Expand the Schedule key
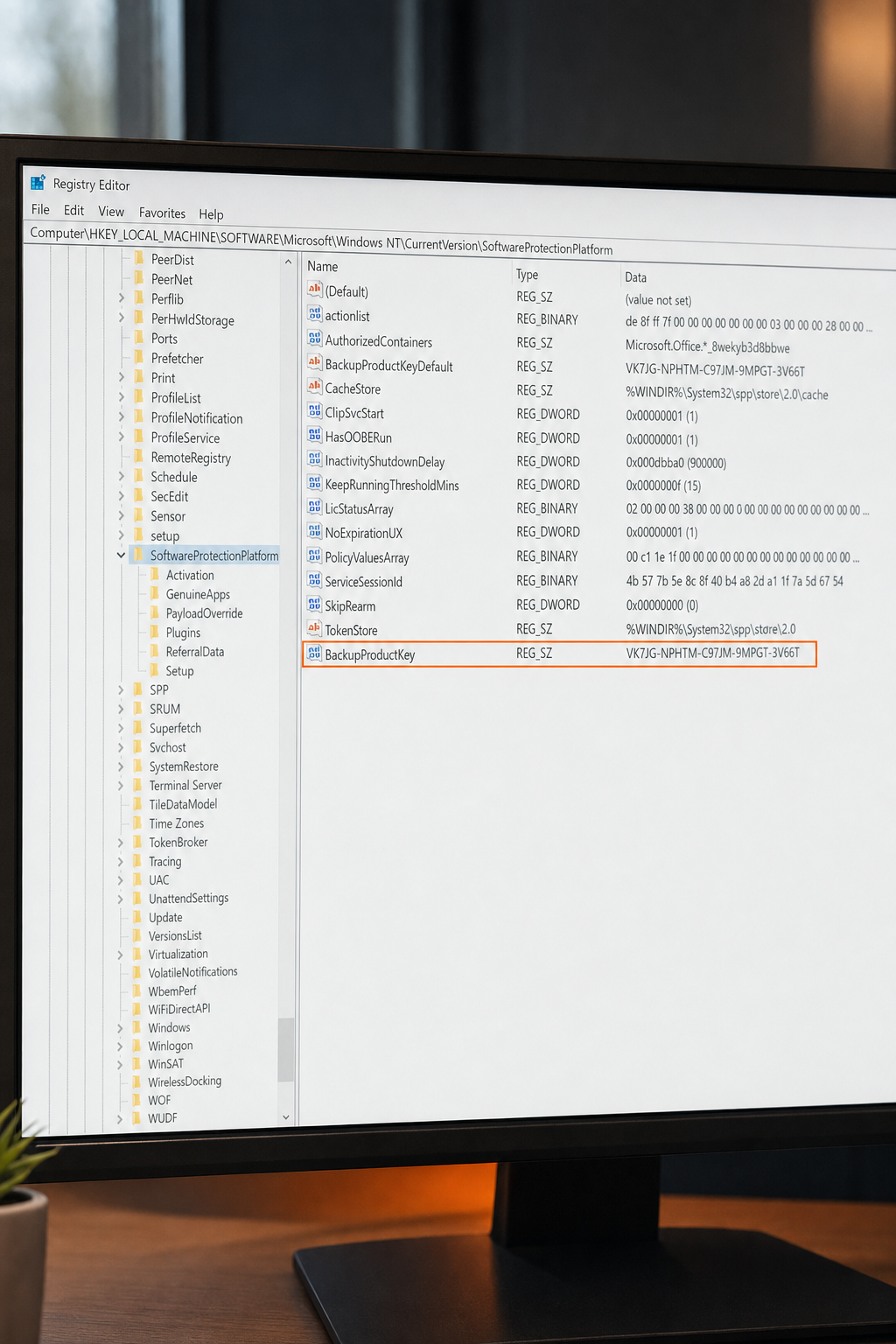The image size is (896, 1344). (122, 476)
